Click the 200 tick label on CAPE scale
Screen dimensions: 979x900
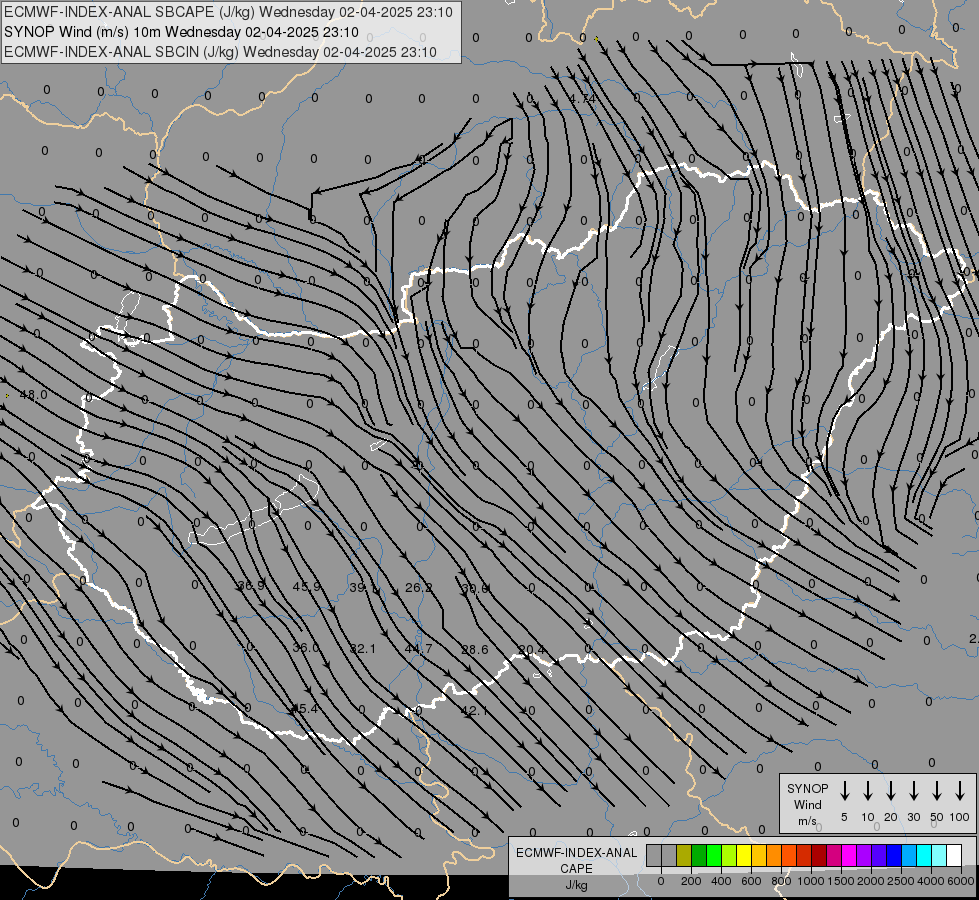pos(691,881)
